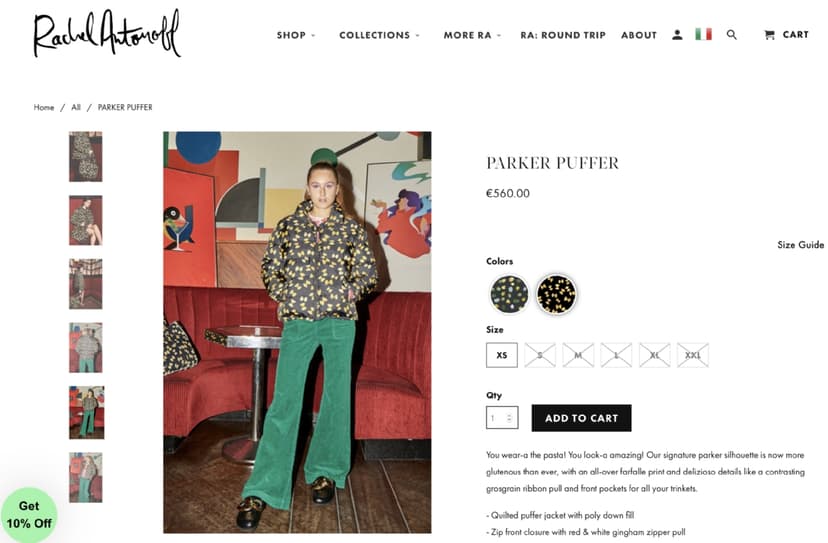Expand the COLLECTIONS dropdown menu
Screen dimensions: 828x543
point(379,35)
